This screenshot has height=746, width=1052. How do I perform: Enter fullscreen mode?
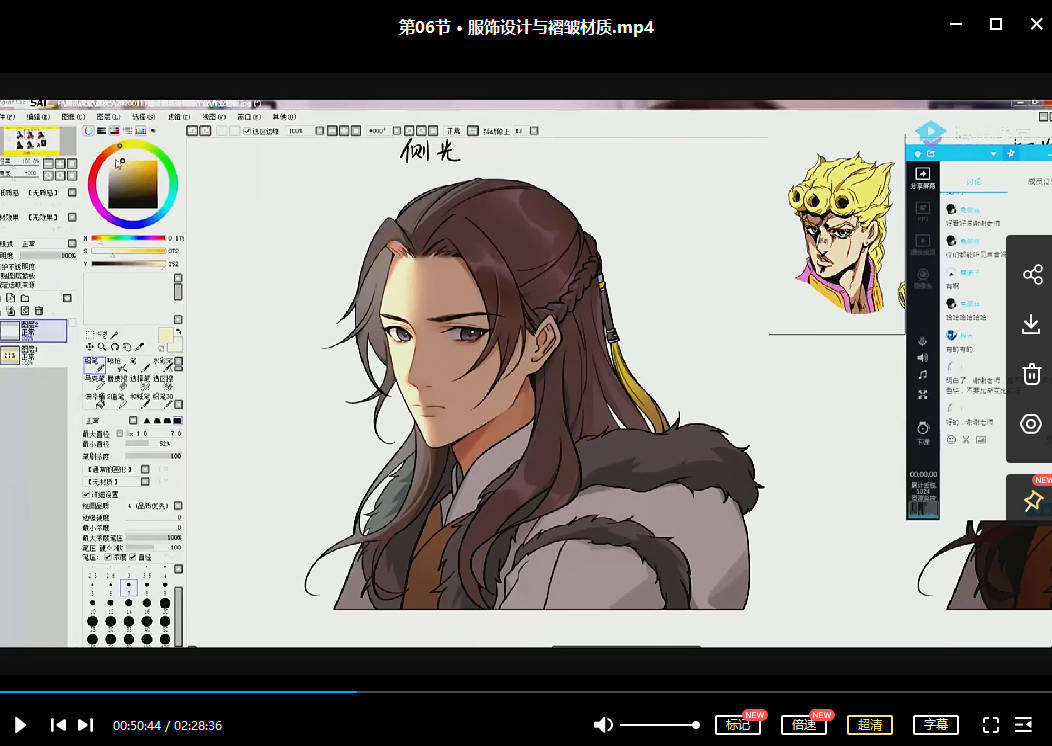point(991,725)
